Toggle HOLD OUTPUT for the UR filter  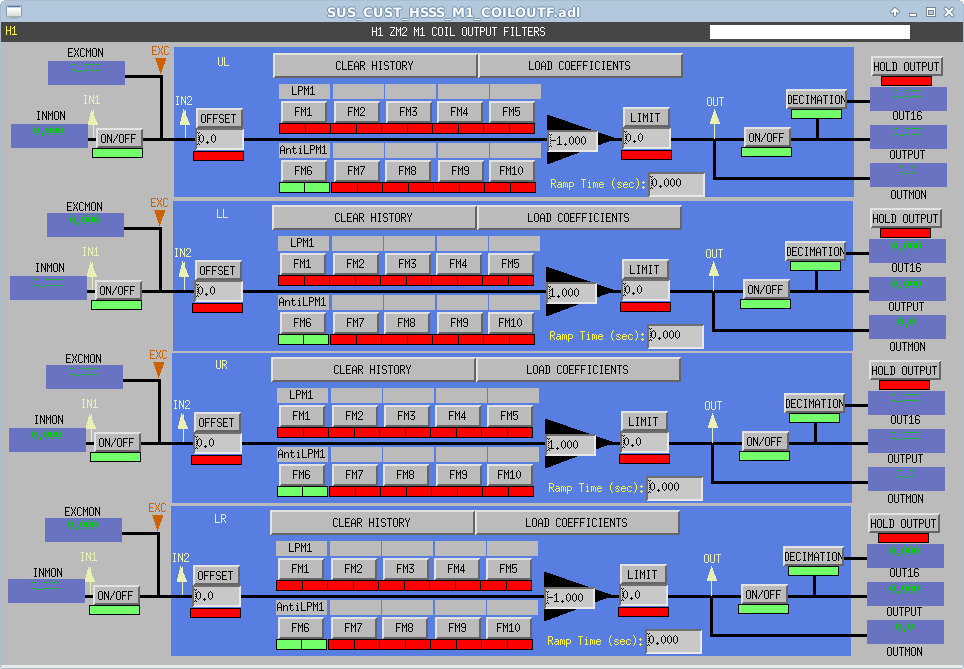coord(904,371)
